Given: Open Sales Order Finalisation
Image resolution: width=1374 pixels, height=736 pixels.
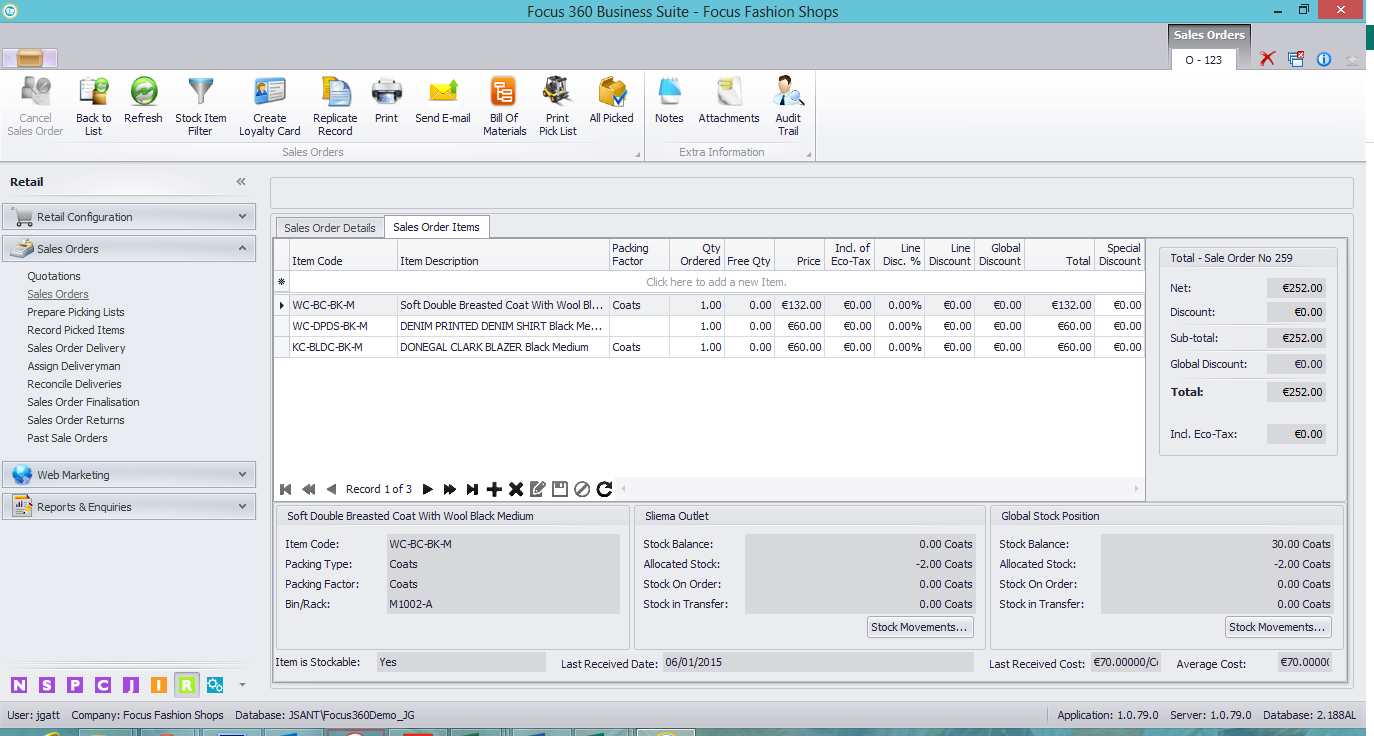Looking at the screenshot, I should pyautogui.click(x=84, y=402).
